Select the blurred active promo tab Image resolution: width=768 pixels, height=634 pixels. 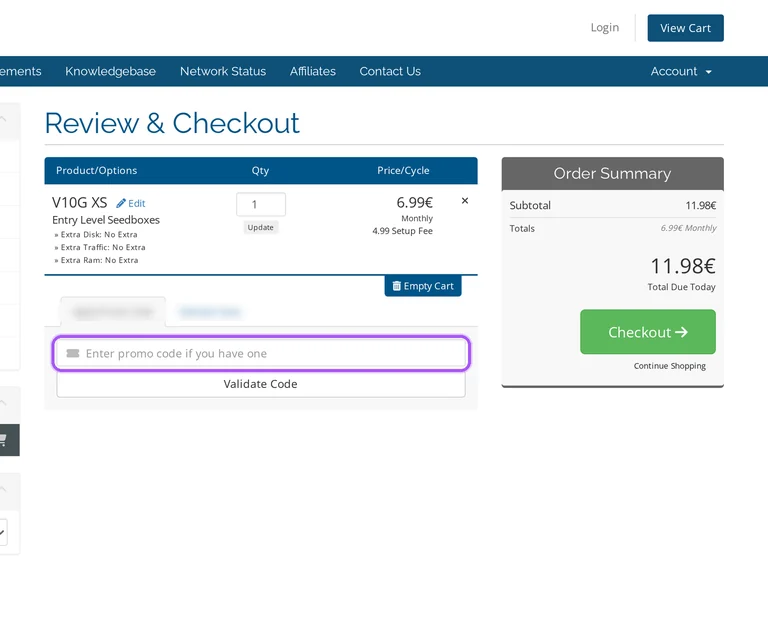[x=113, y=312]
